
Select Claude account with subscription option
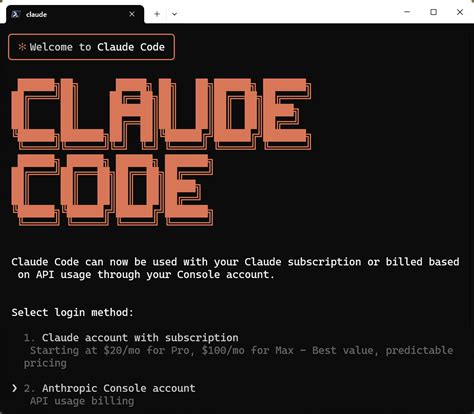(x=140, y=338)
